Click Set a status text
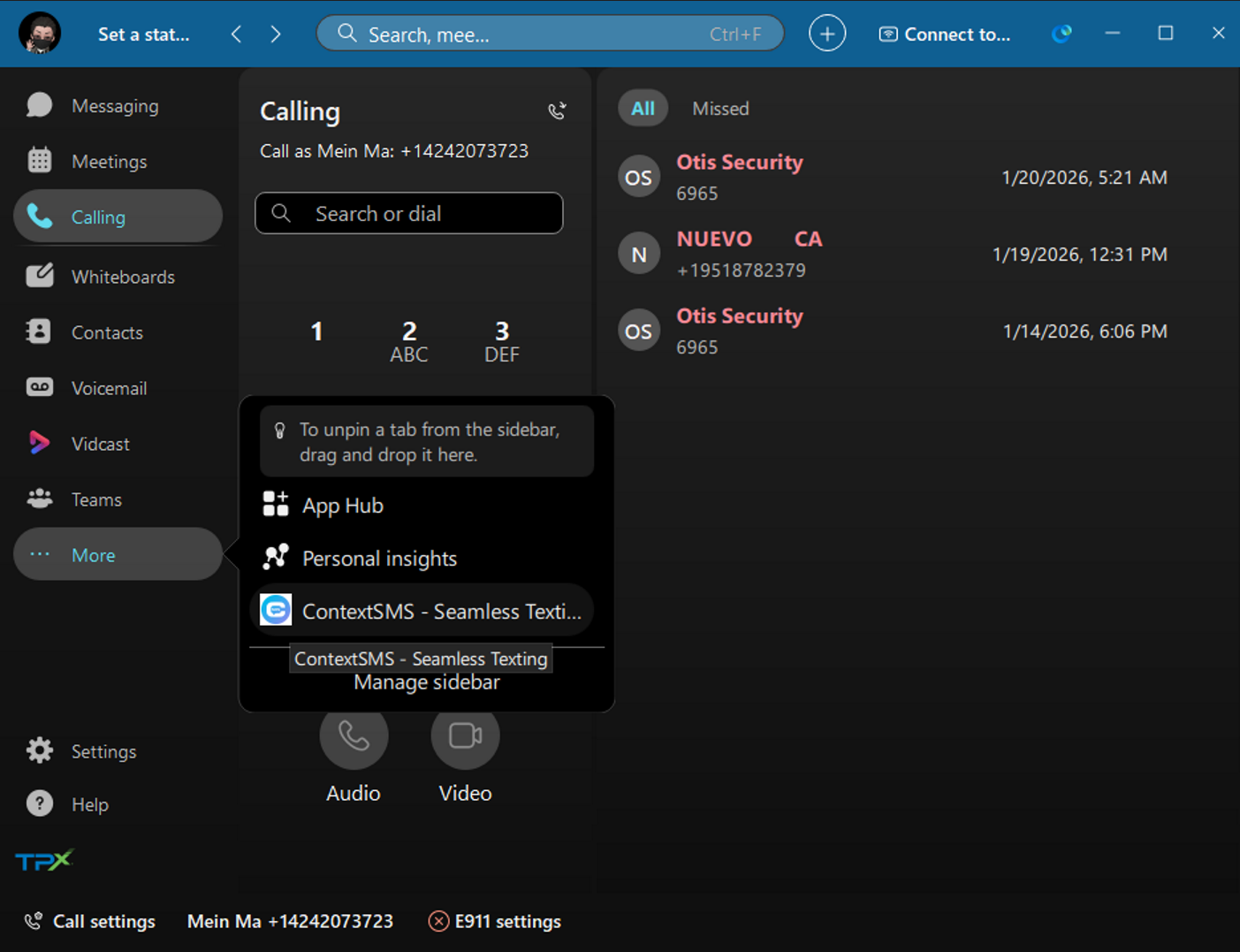 [143, 34]
